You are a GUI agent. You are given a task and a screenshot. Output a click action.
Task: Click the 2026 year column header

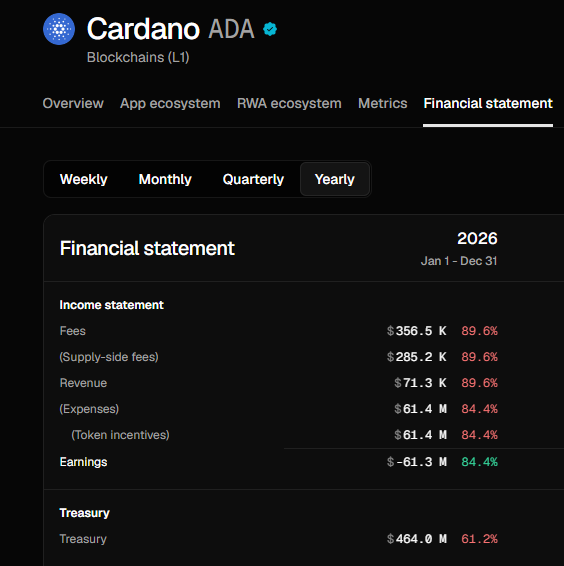pos(477,238)
